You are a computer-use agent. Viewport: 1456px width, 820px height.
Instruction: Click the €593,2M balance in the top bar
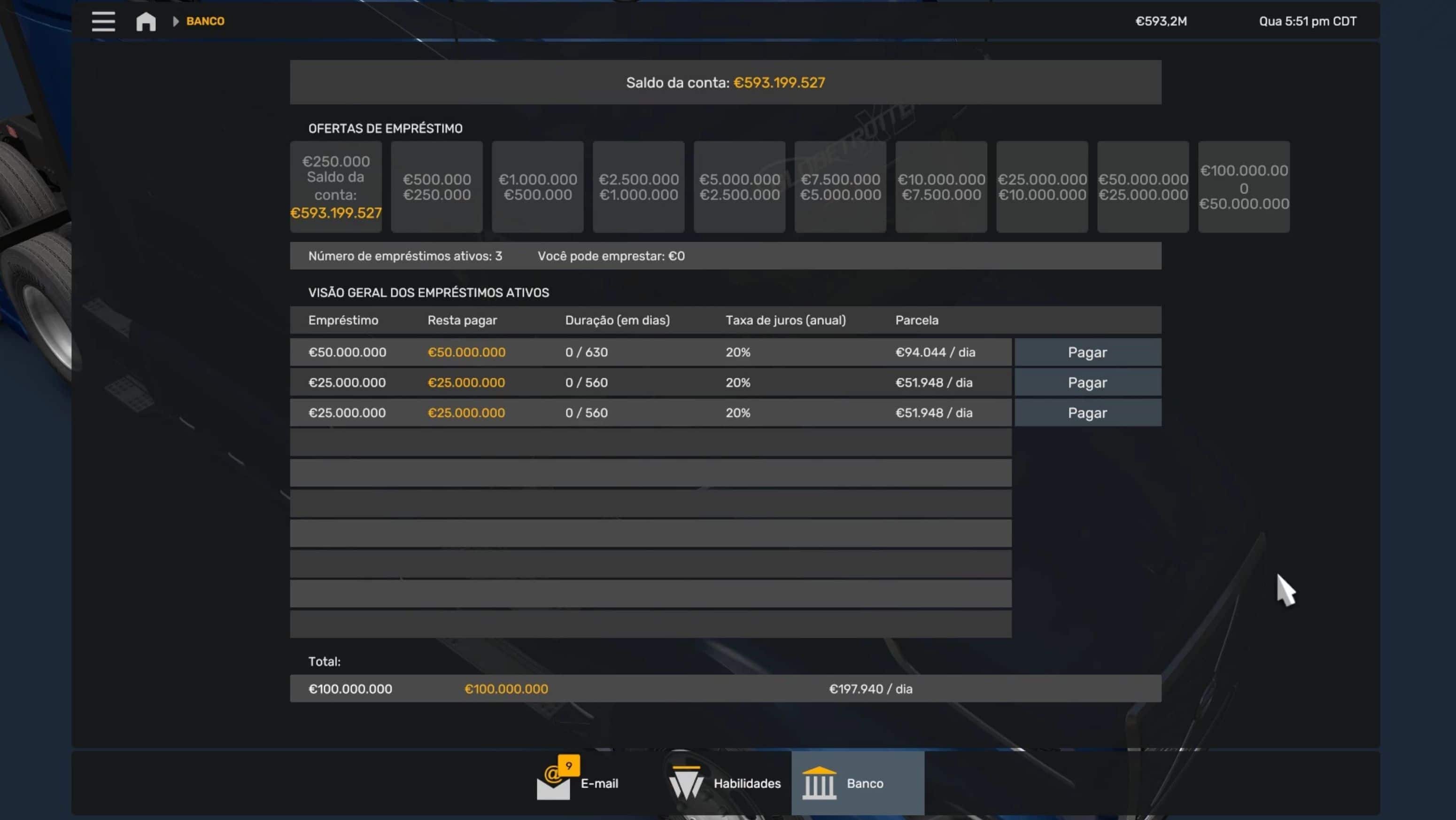click(x=1161, y=22)
